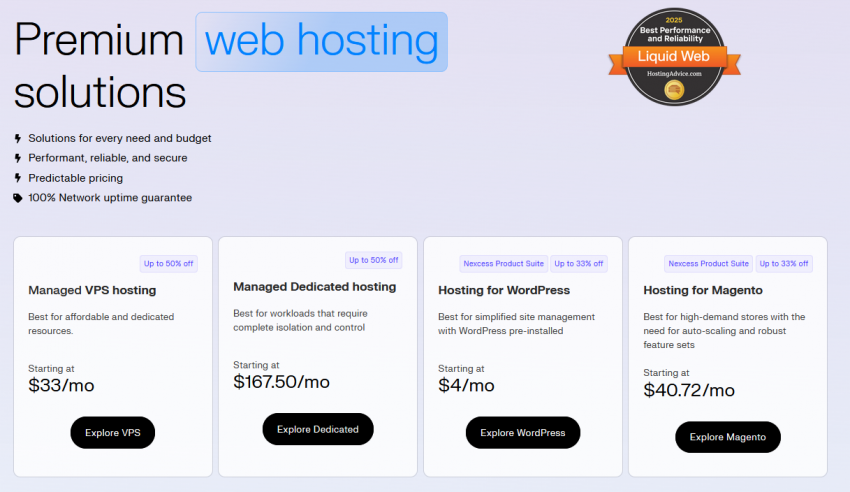Select the Managed VPS hosting title
Screen dimensions: 850x492
click(x=92, y=291)
